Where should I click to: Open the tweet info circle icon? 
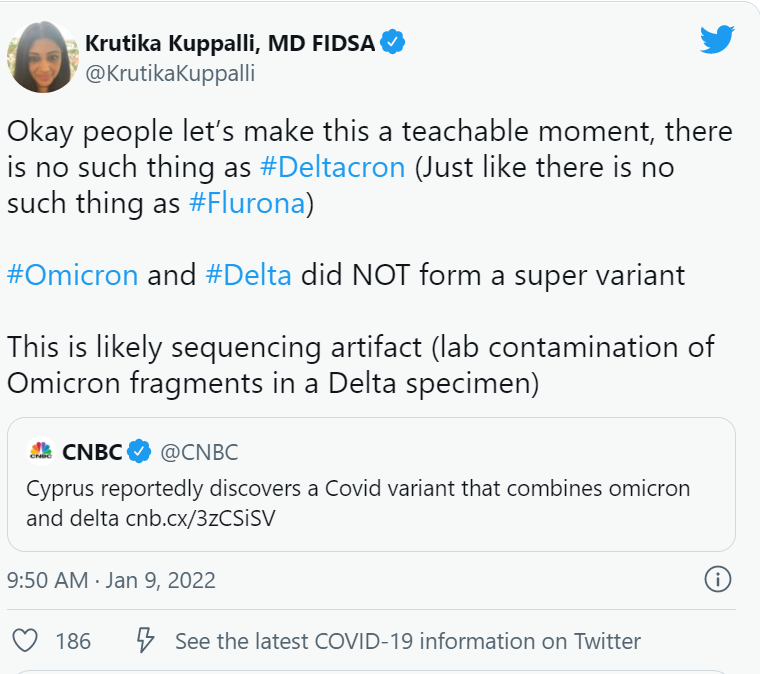pyautogui.click(x=717, y=579)
